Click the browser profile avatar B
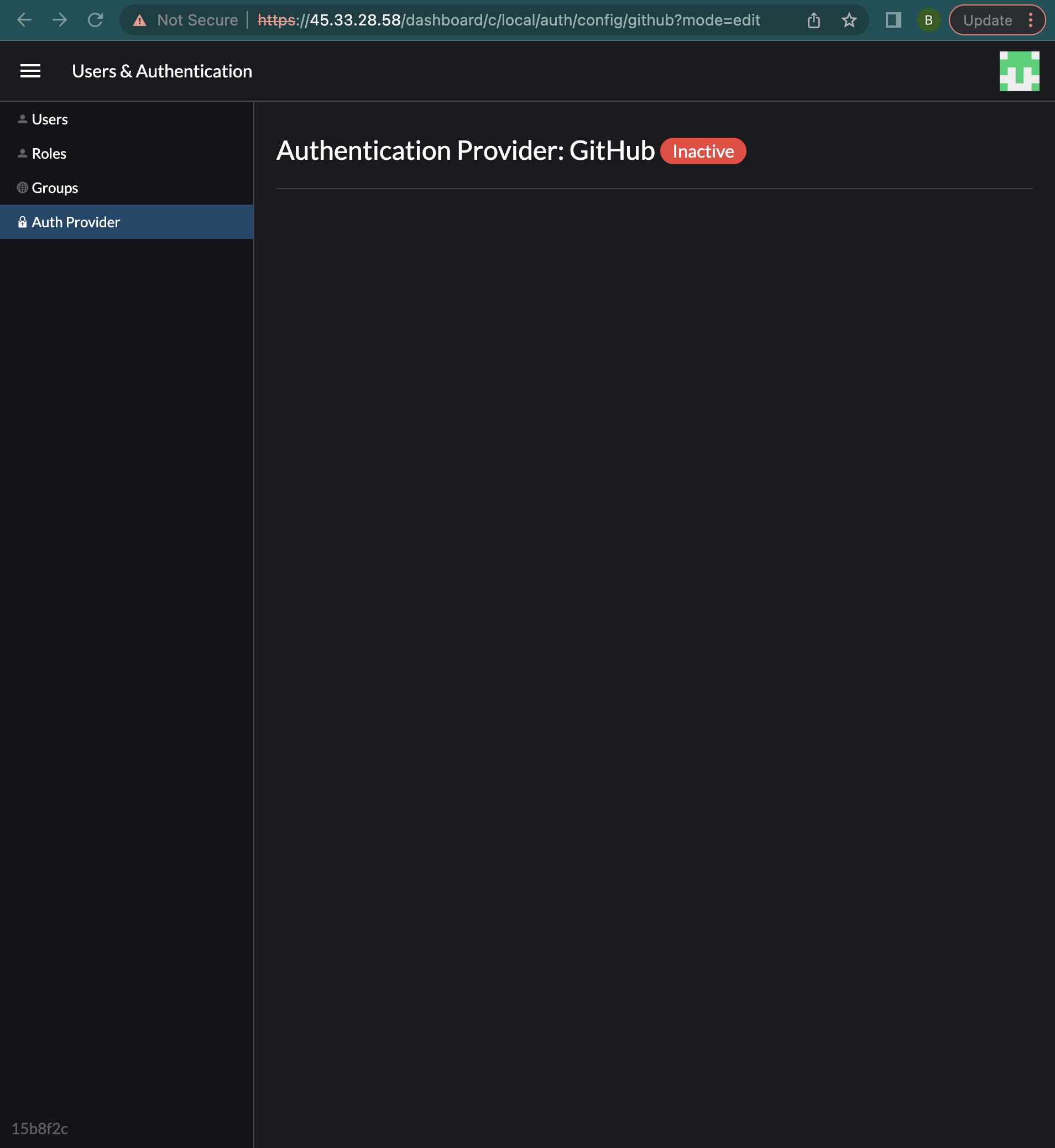The width and height of the screenshot is (1055, 1148). pos(928,20)
